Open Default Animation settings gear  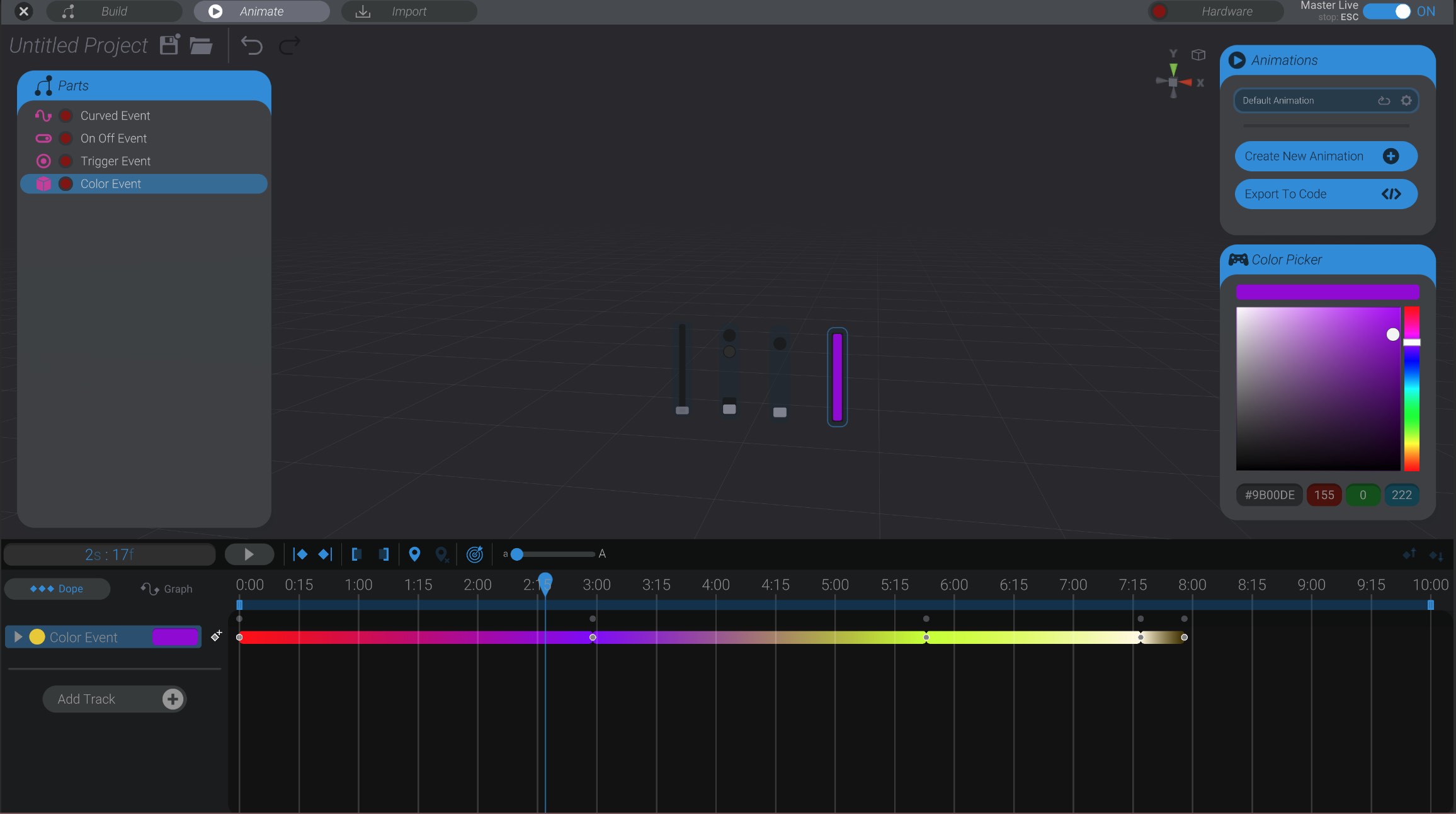(1405, 100)
